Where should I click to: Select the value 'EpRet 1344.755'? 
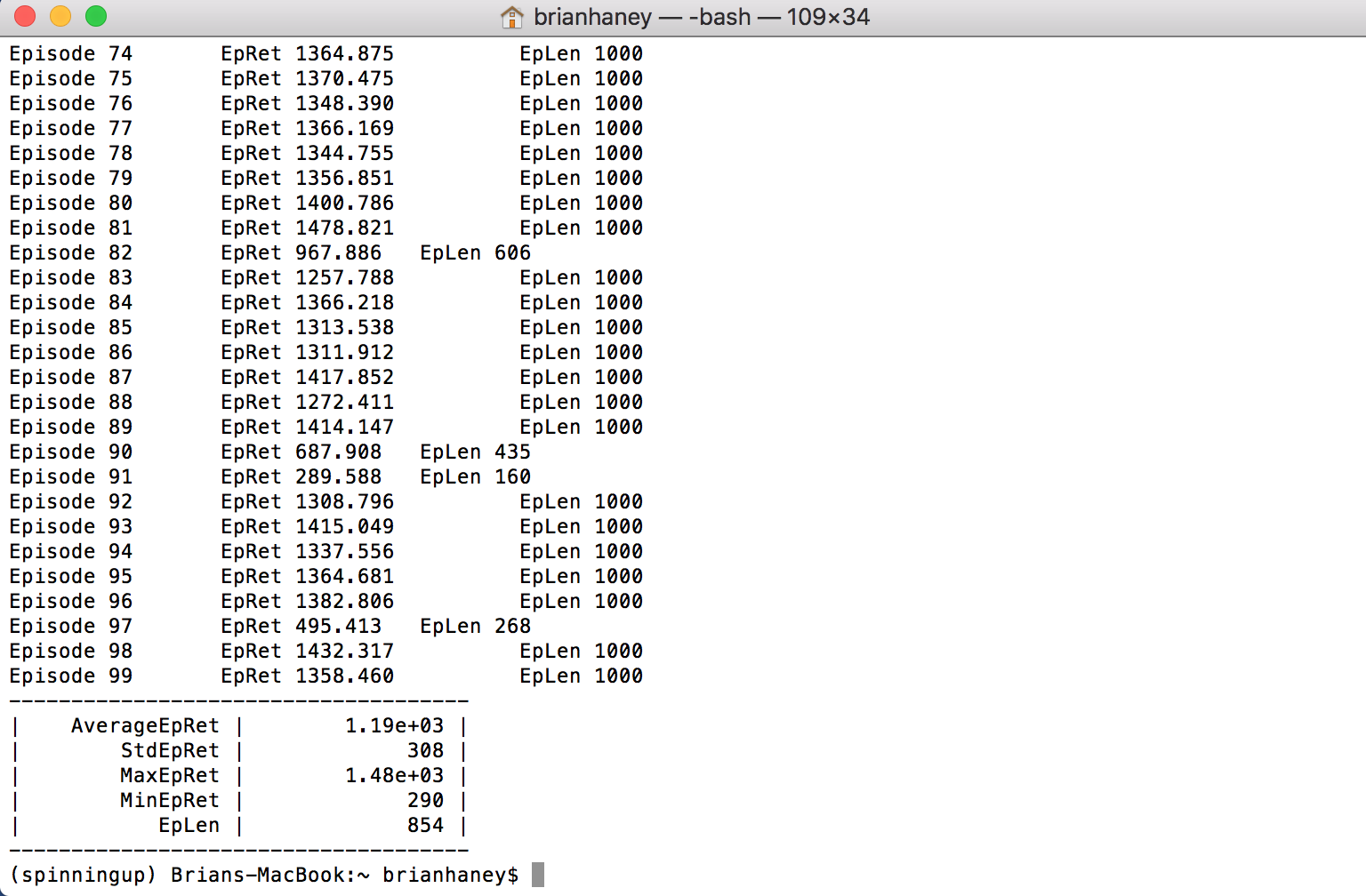pyautogui.click(x=308, y=153)
